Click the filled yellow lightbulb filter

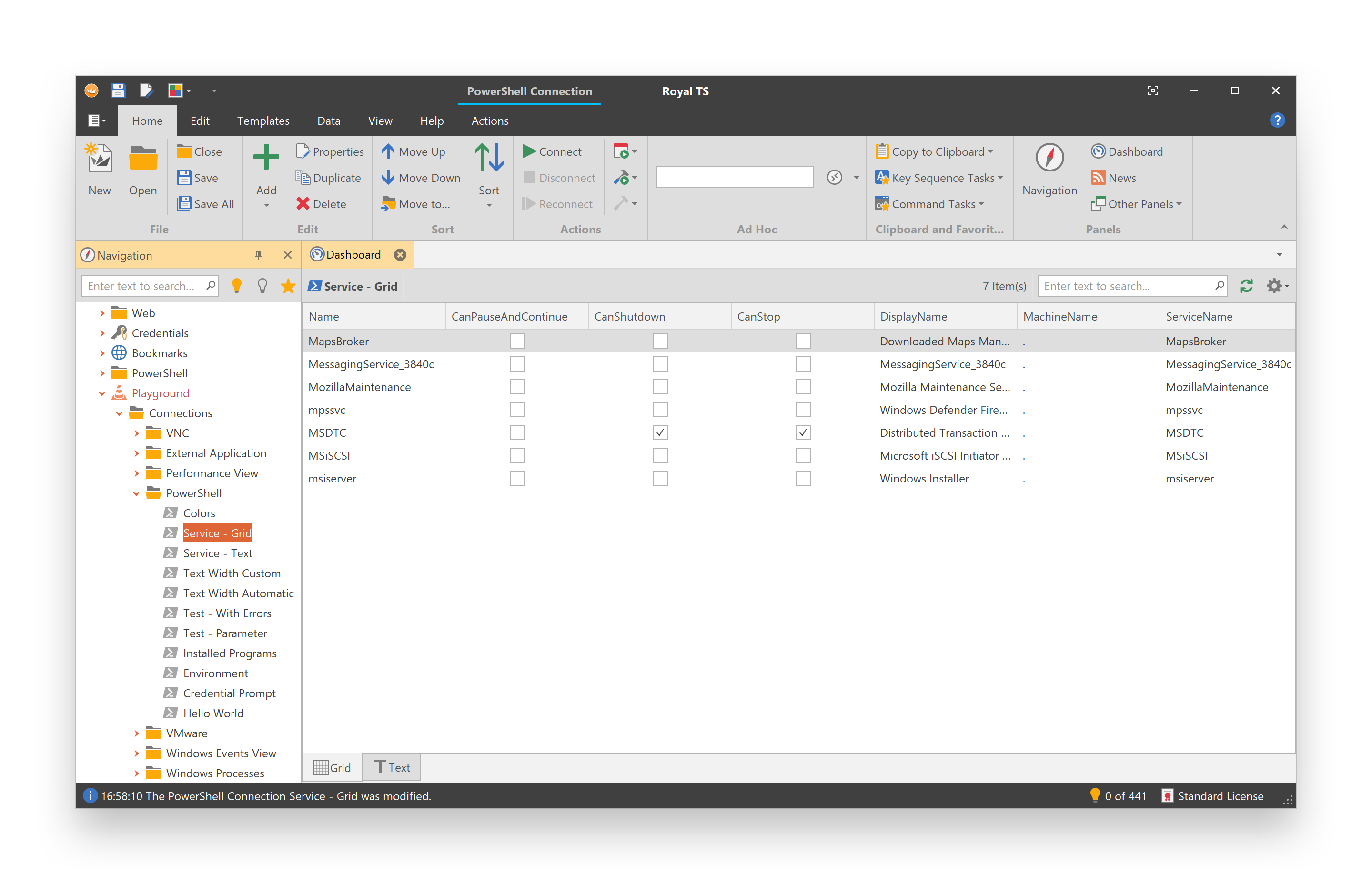pos(236,285)
